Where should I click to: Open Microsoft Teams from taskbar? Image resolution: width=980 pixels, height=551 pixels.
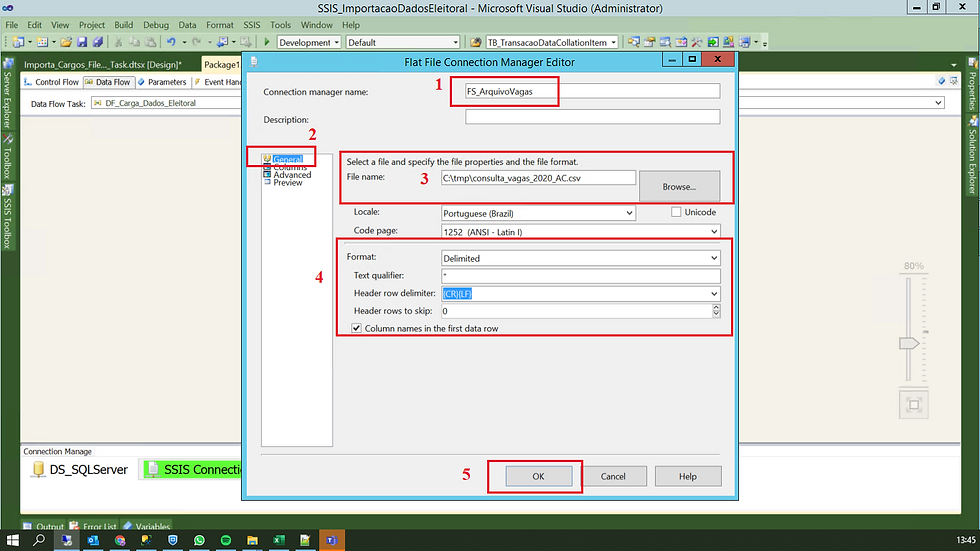point(331,540)
